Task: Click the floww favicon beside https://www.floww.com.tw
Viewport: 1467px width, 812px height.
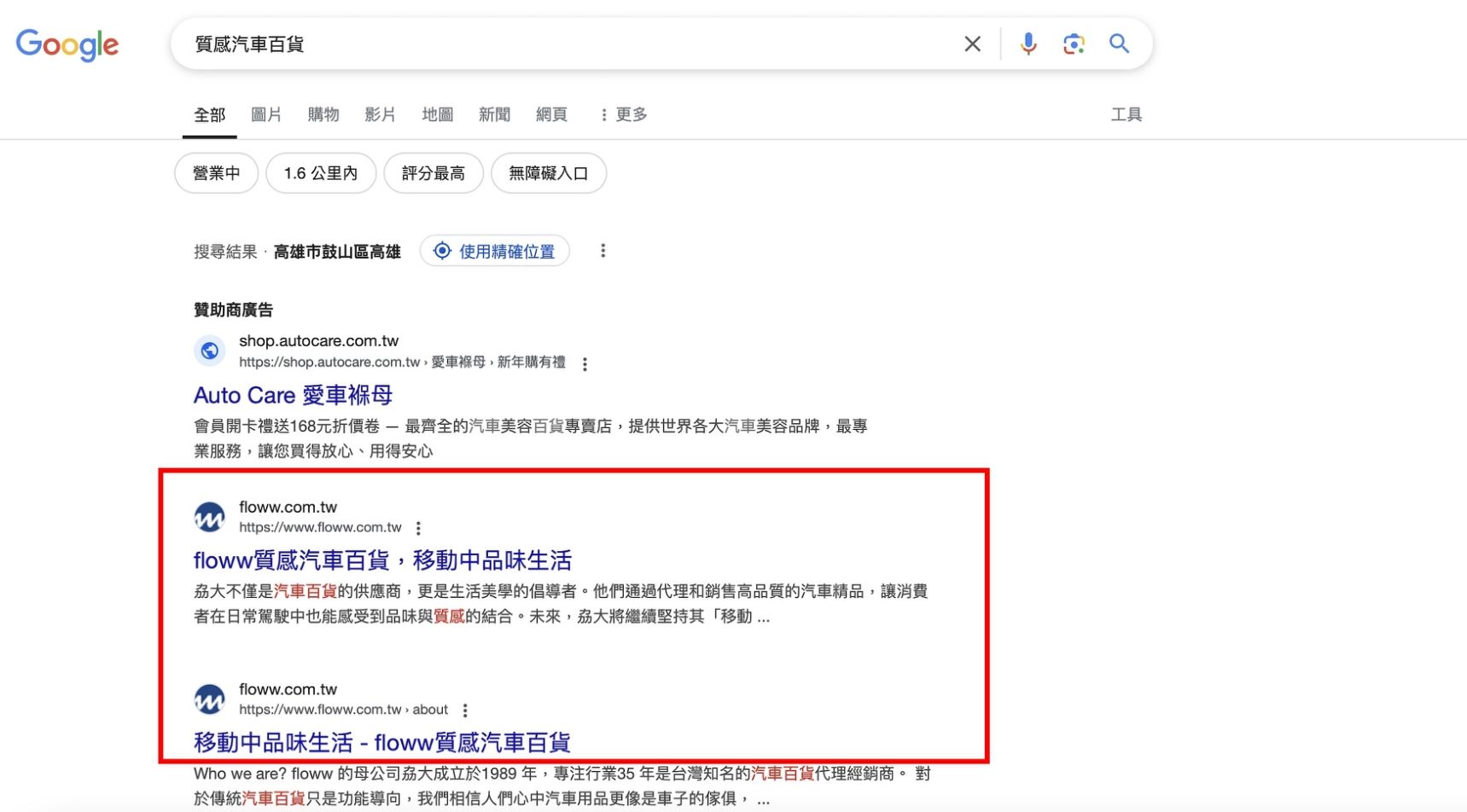Action: [x=209, y=516]
